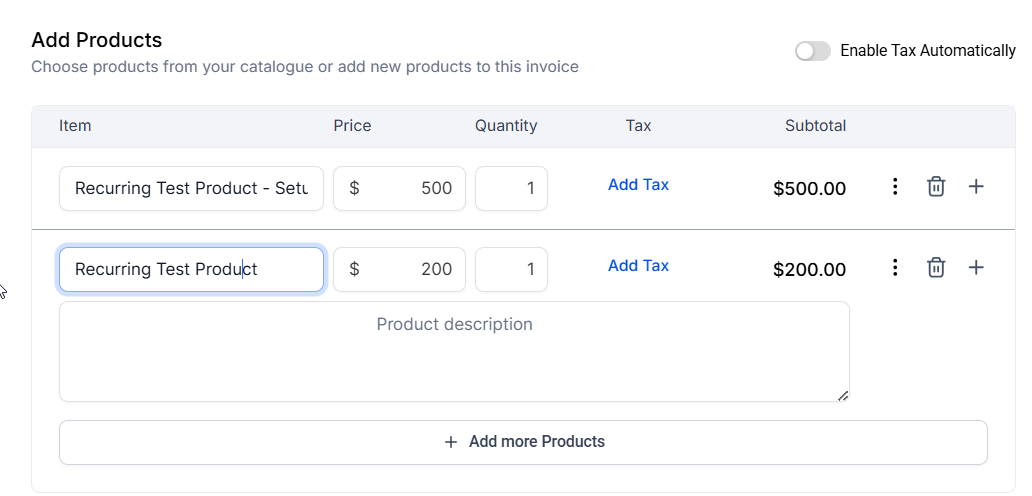Viewport: 1032px width, 496px height.
Task: Click the second row's Recurring Test Product item field
Action: [191, 270]
